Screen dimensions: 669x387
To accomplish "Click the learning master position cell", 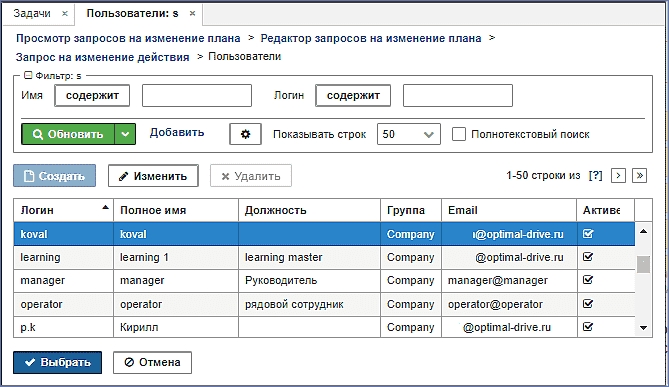I will pos(309,257).
